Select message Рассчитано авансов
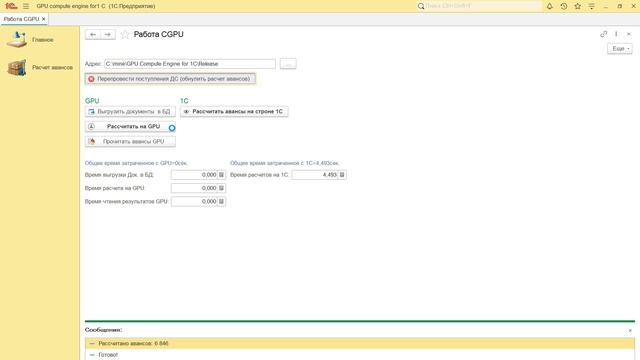The image size is (640, 360). coord(360,343)
